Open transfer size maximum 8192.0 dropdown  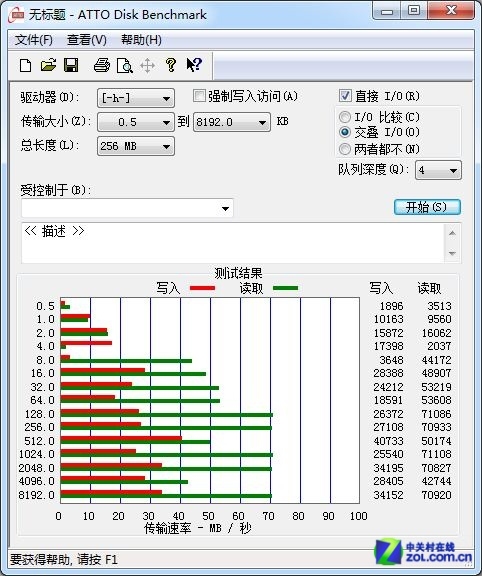click(232, 122)
